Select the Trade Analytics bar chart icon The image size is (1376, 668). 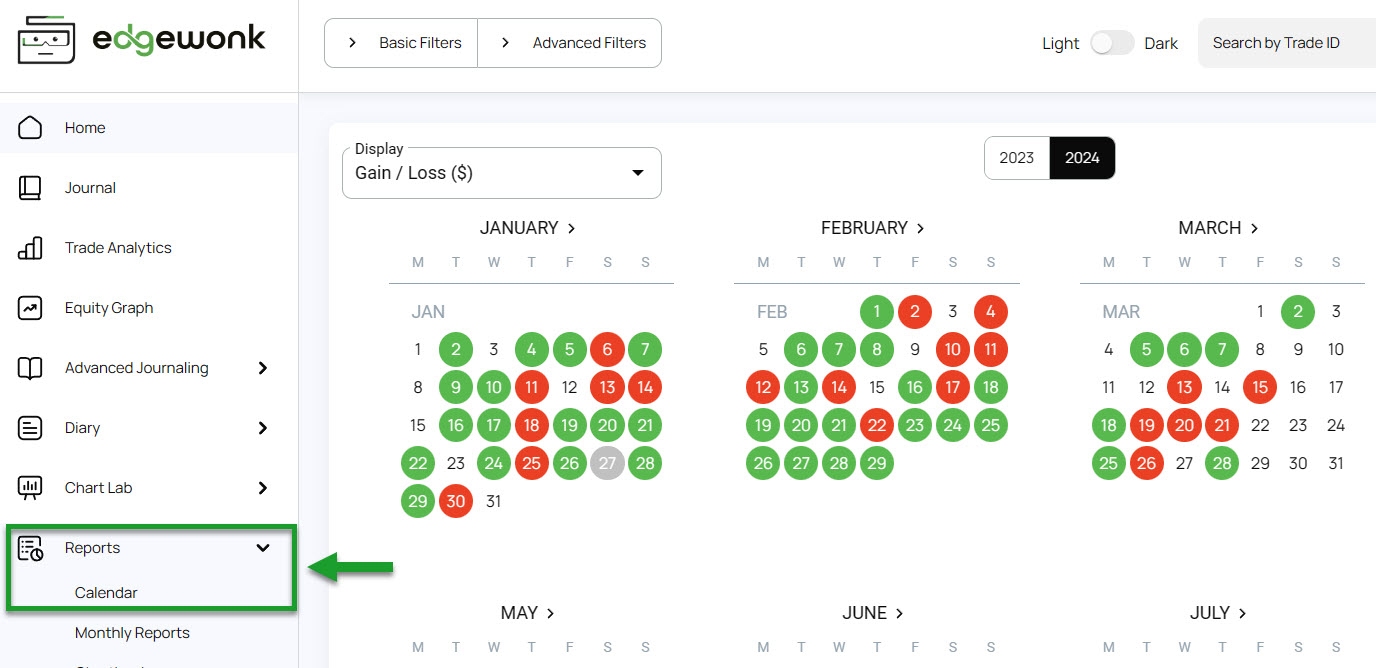pos(30,248)
